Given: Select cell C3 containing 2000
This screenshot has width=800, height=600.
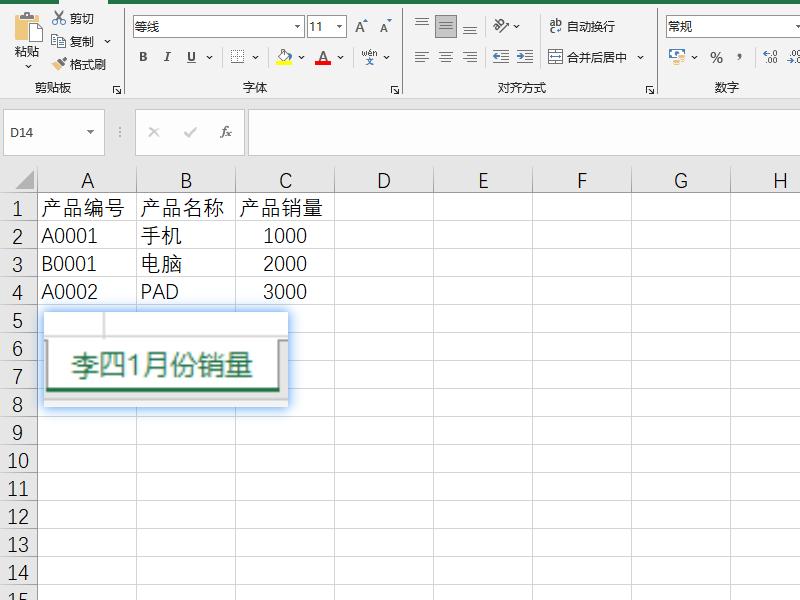Looking at the screenshot, I should [285, 264].
